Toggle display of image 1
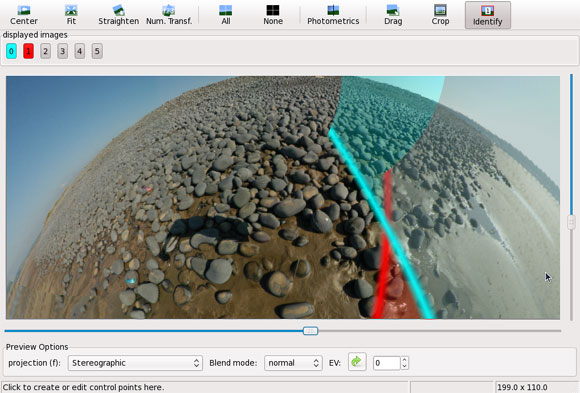Screen dimensions: 580x393 click(28, 51)
